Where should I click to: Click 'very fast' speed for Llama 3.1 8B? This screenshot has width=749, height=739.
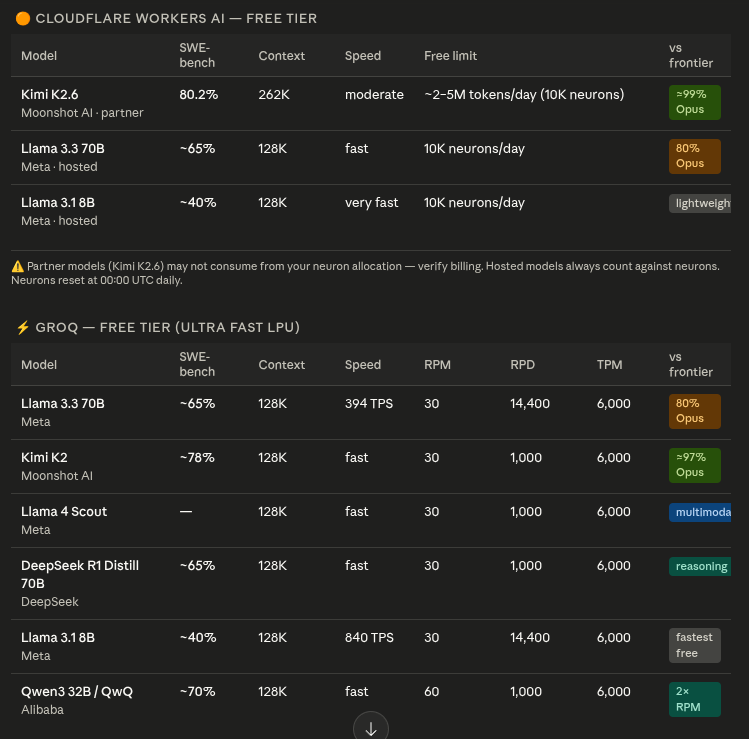click(x=371, y=203)
